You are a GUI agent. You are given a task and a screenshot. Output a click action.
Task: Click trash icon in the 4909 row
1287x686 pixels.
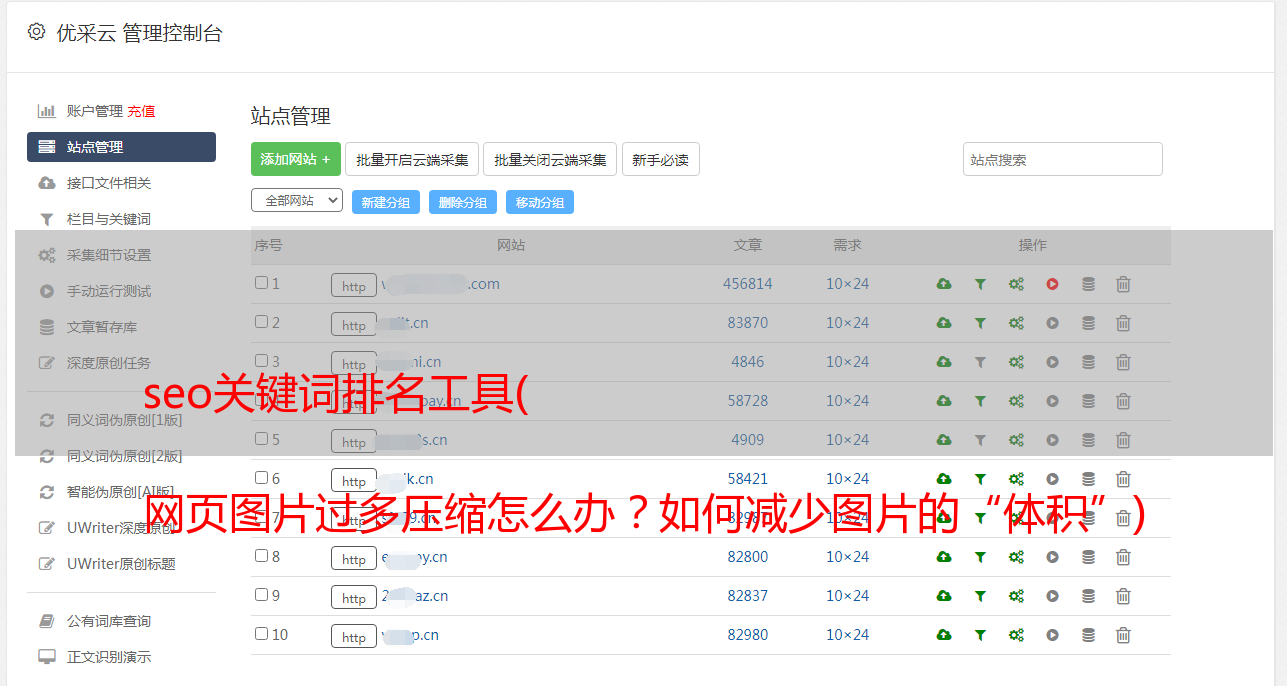click(1123, 440)
